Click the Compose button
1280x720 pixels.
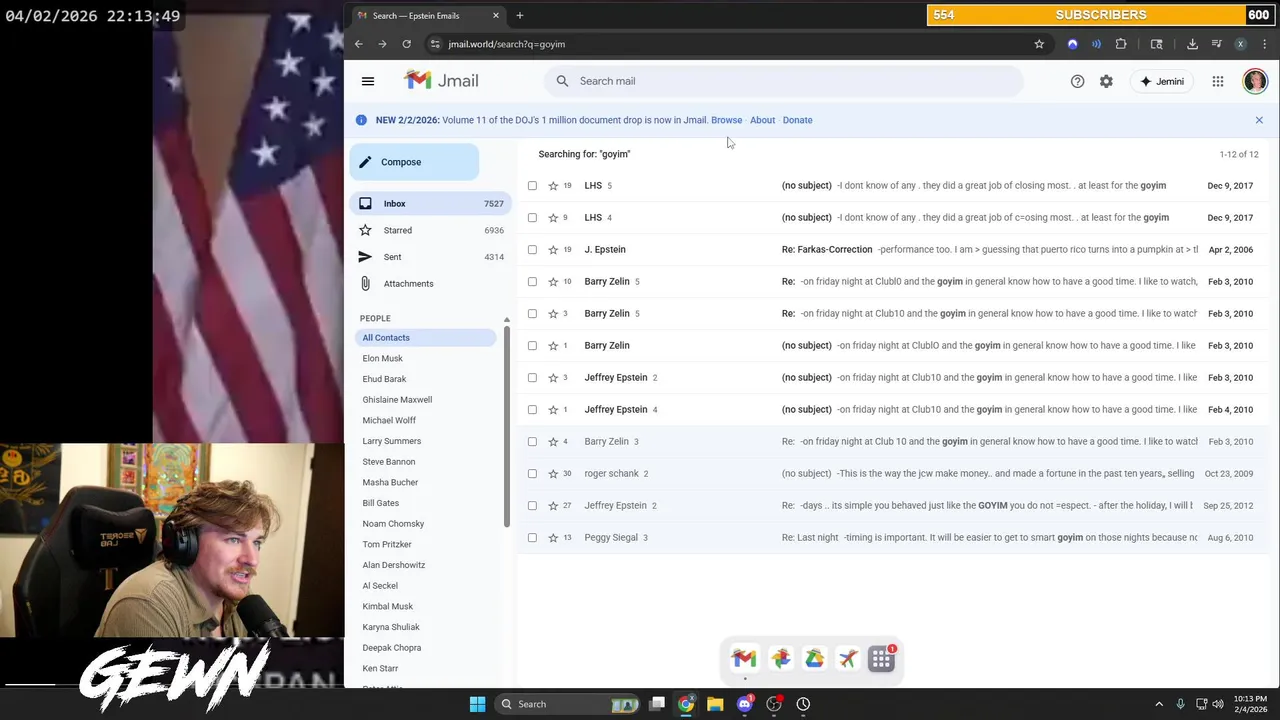[414, 162]
